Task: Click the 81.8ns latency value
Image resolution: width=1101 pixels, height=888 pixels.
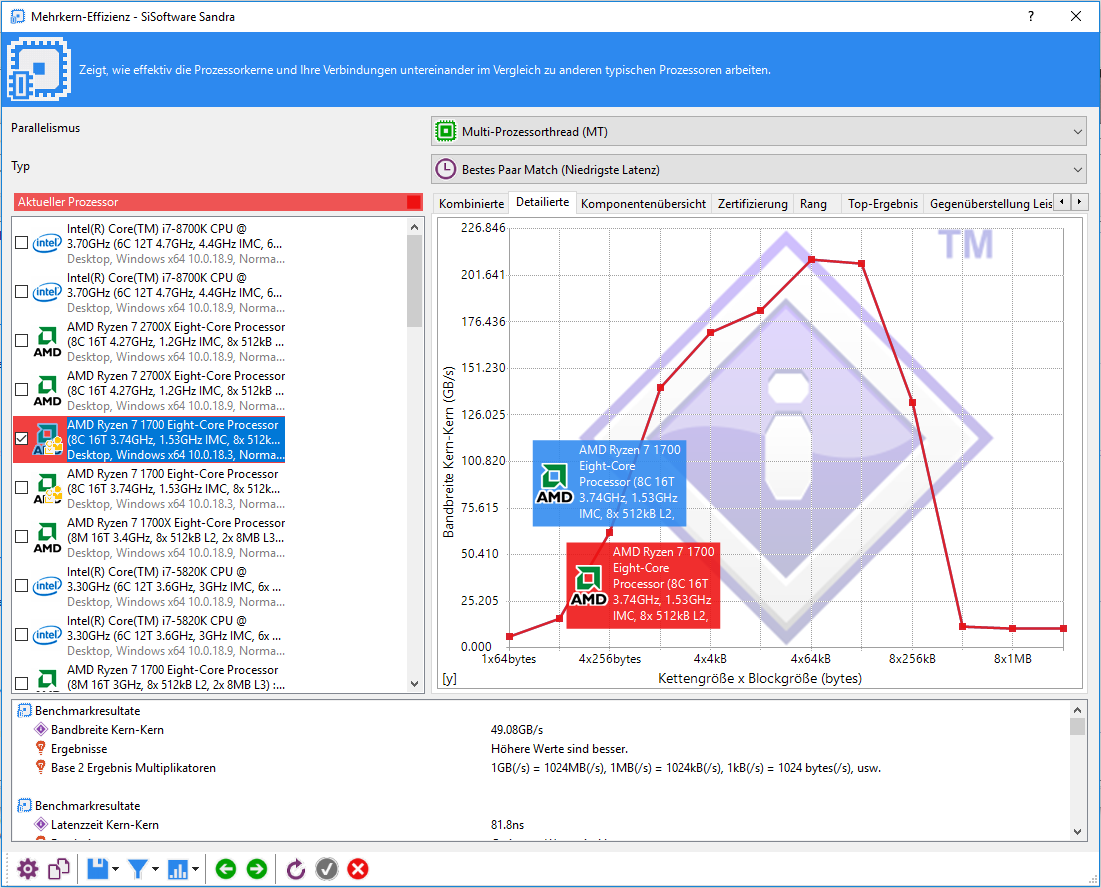Action: coord(508,824)
